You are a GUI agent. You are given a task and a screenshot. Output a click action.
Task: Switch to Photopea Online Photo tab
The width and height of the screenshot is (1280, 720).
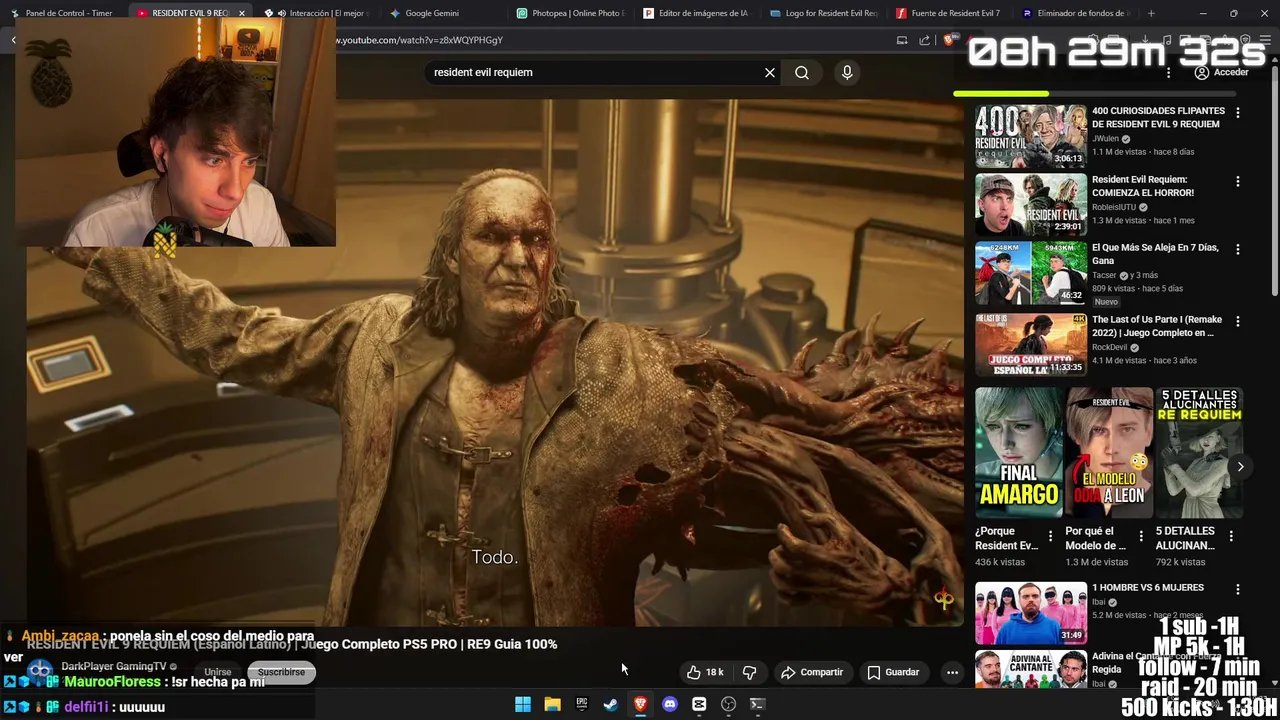pyautogui.click(x=570, y=13)
